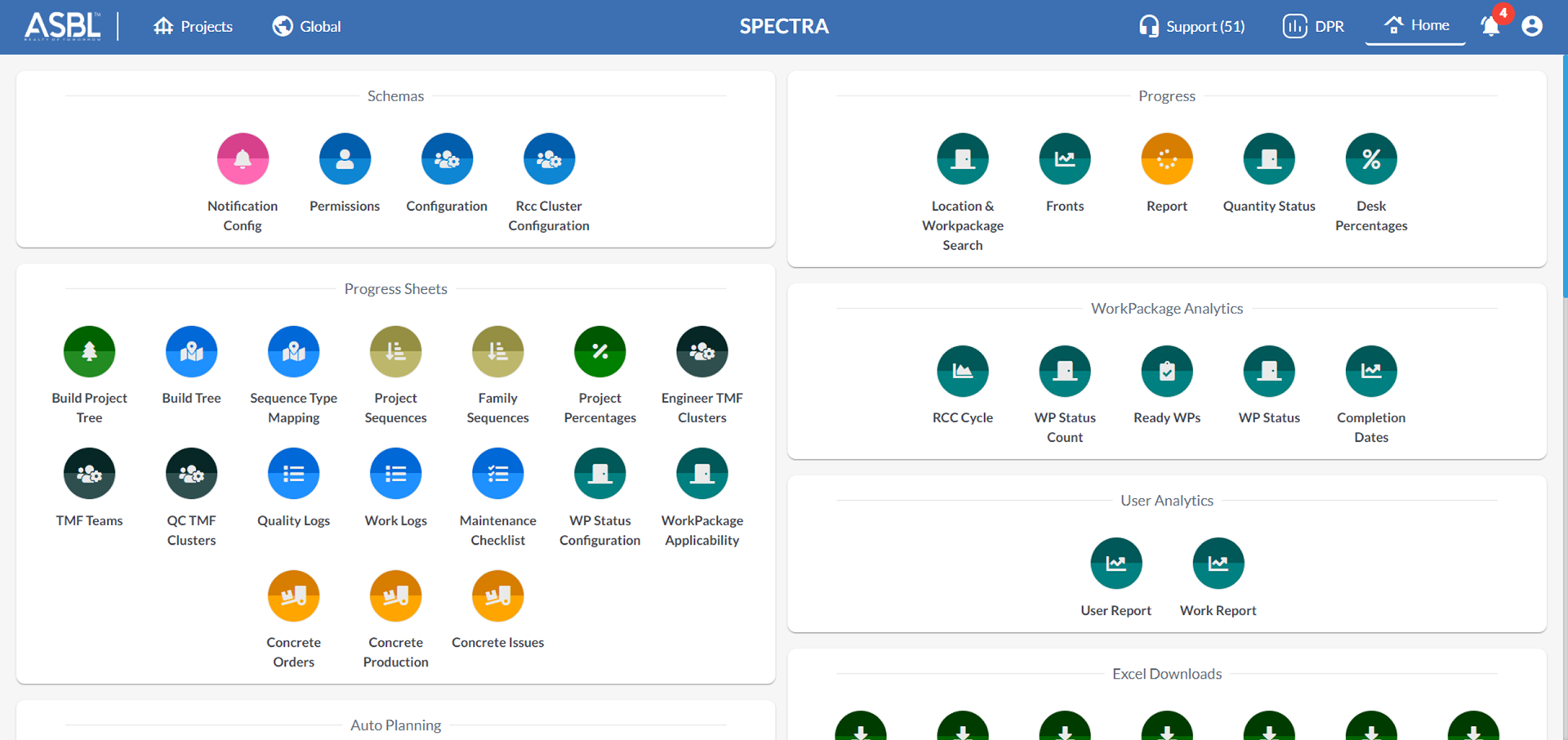Open Completion Dates icon
This screenshot has height=740, width=1568.
pyautogui.click(x=1371, y=371)
